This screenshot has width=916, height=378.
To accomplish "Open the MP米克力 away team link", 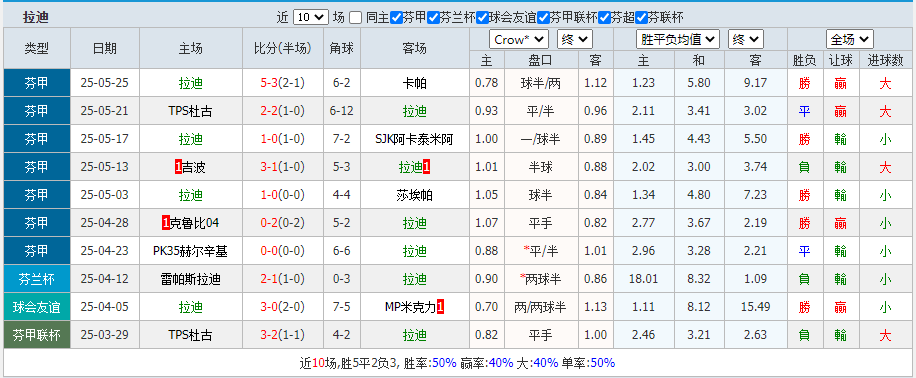I will pyautogui.click(x=411, y=307).
